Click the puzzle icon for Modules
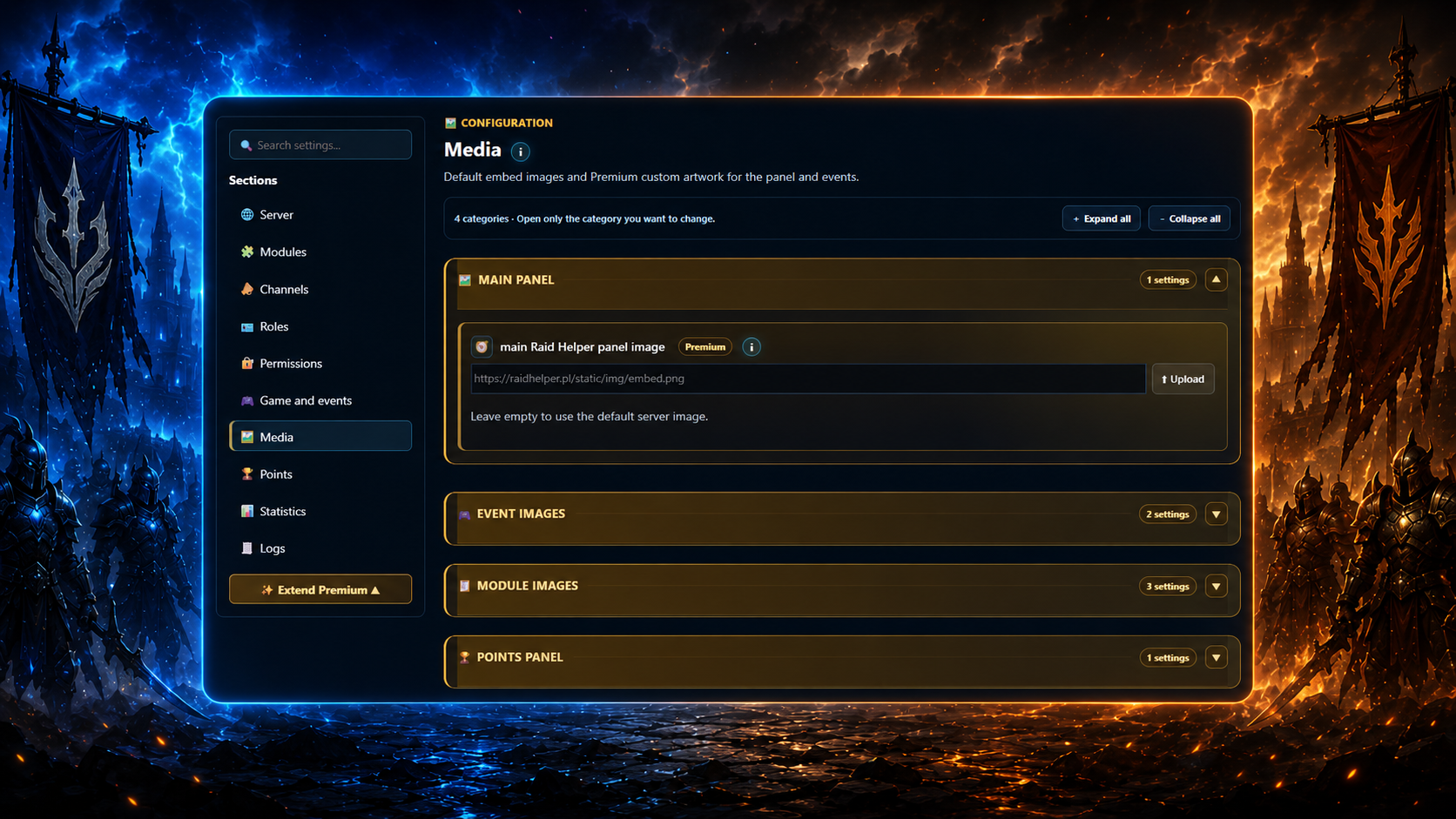The image size is (1456, 819). tap(247, 252)
